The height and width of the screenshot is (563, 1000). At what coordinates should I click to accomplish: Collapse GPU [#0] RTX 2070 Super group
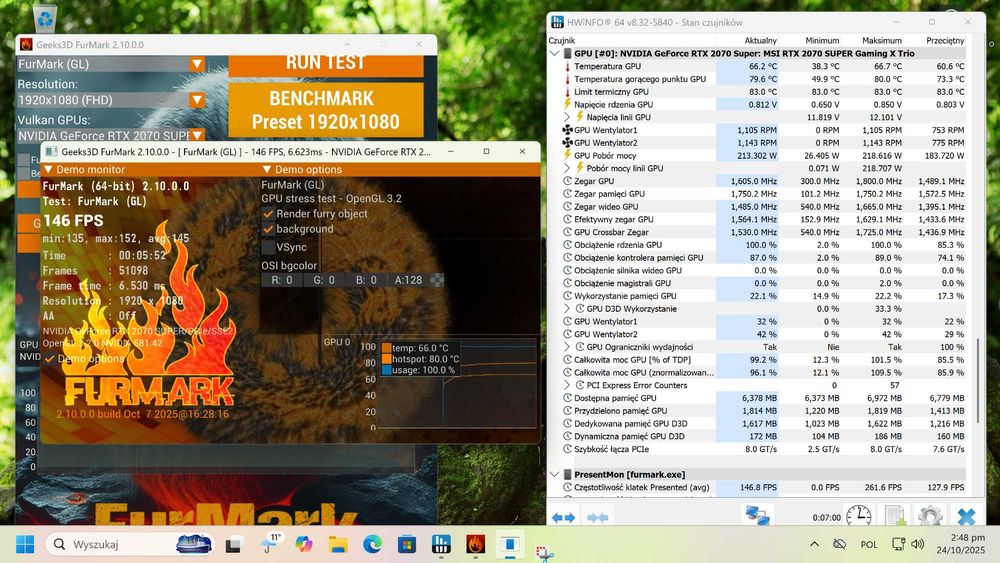click(x=554, y=54)
